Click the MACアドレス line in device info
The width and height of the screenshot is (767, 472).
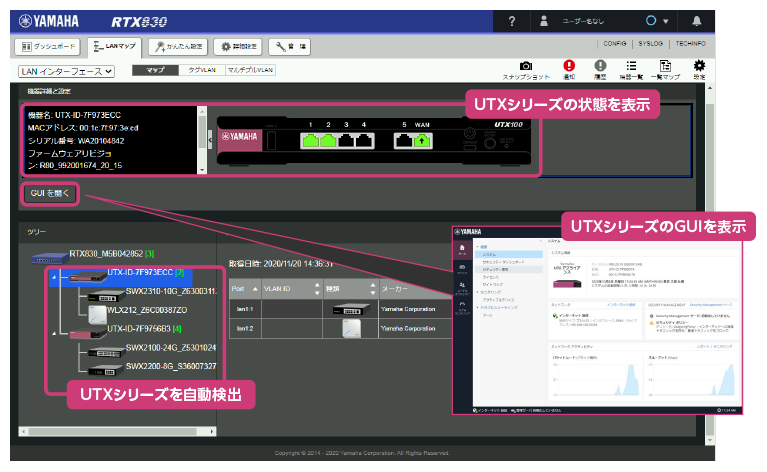pos(83,128)
